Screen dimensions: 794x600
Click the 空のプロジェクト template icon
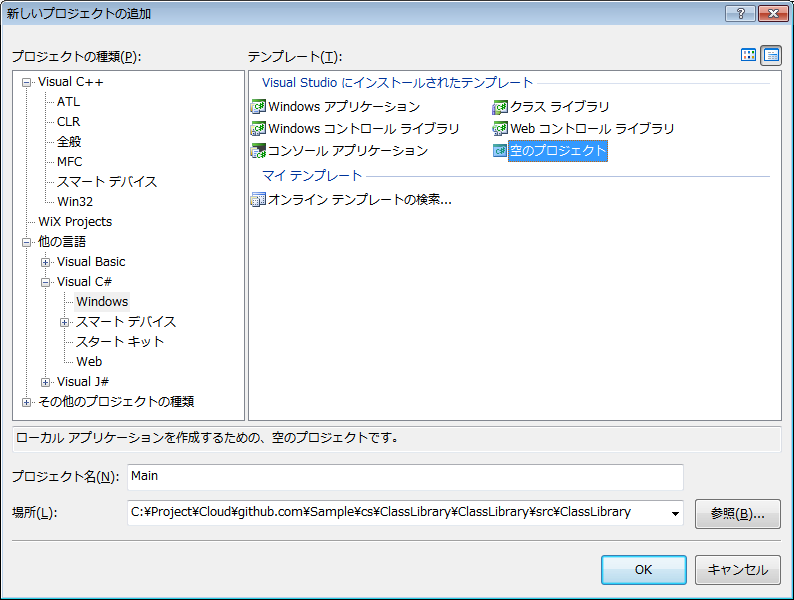click(x=500, y=151)
